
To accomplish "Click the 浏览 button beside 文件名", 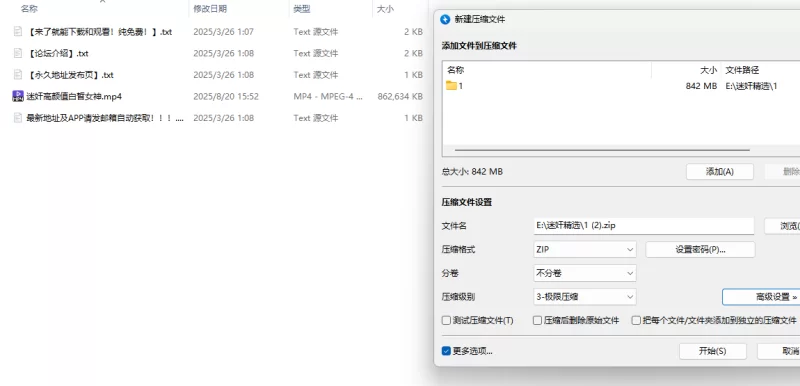I will click(x=782, y=226).
